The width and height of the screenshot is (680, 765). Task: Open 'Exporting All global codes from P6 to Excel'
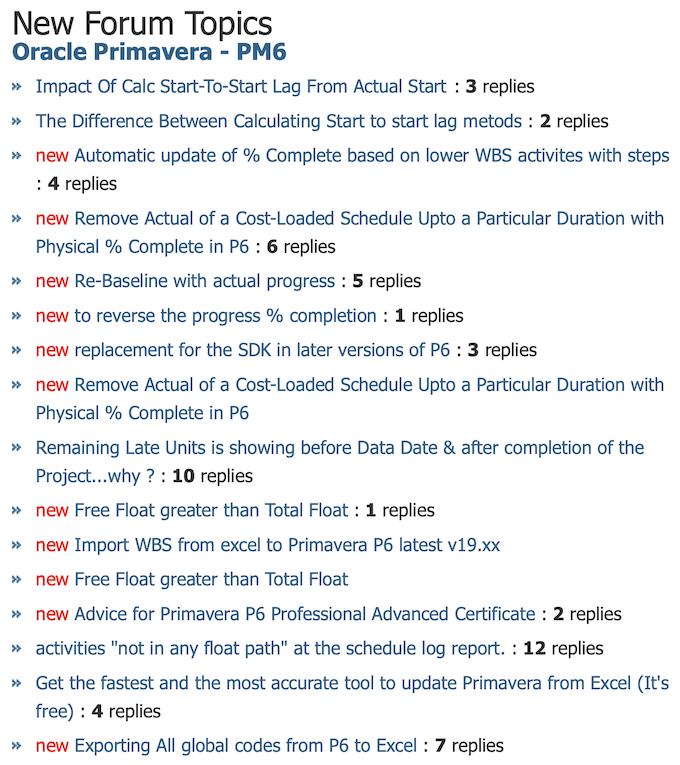[x=245, y=745]
